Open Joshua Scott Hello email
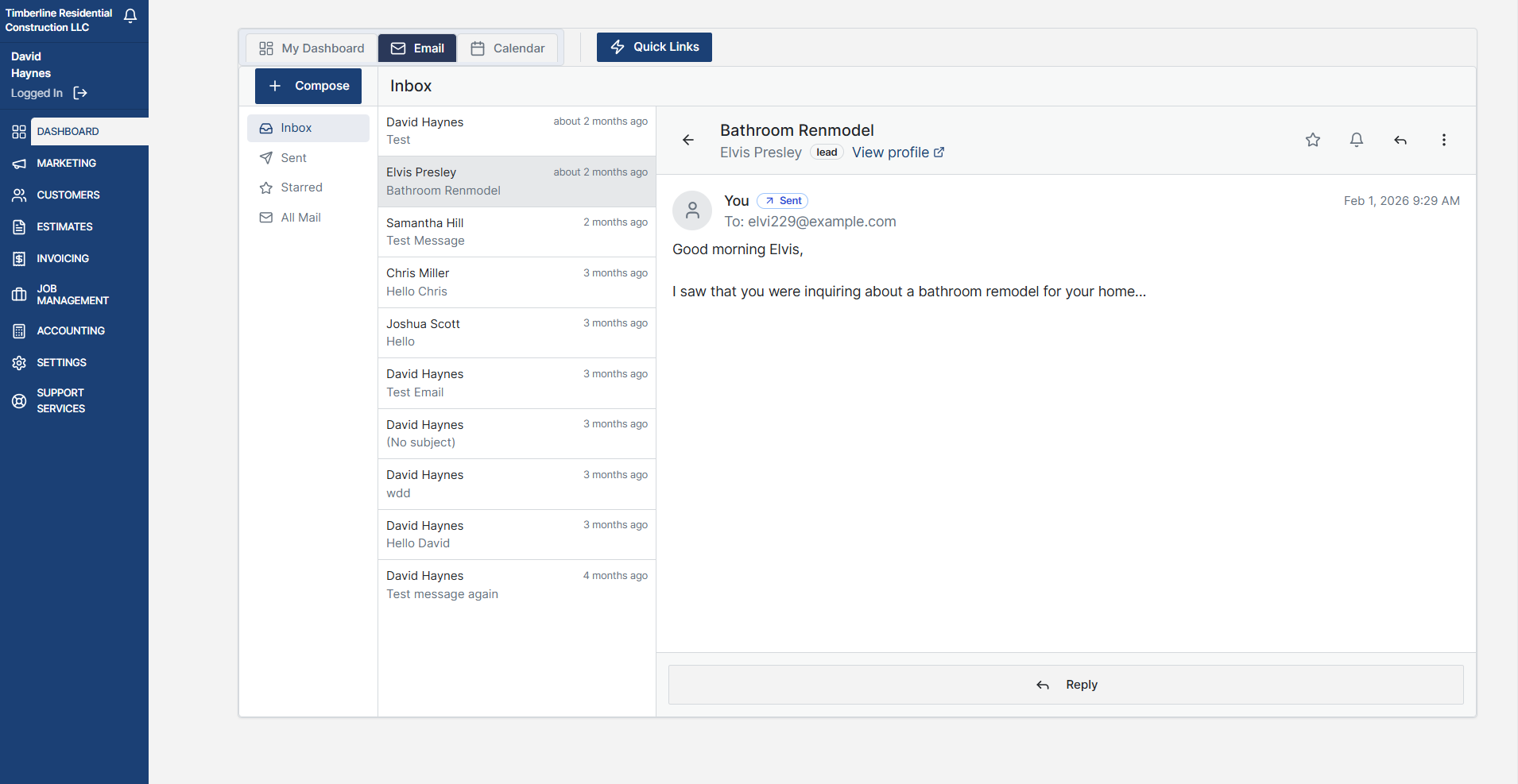The image size is (1518, 784). [517, 333]
